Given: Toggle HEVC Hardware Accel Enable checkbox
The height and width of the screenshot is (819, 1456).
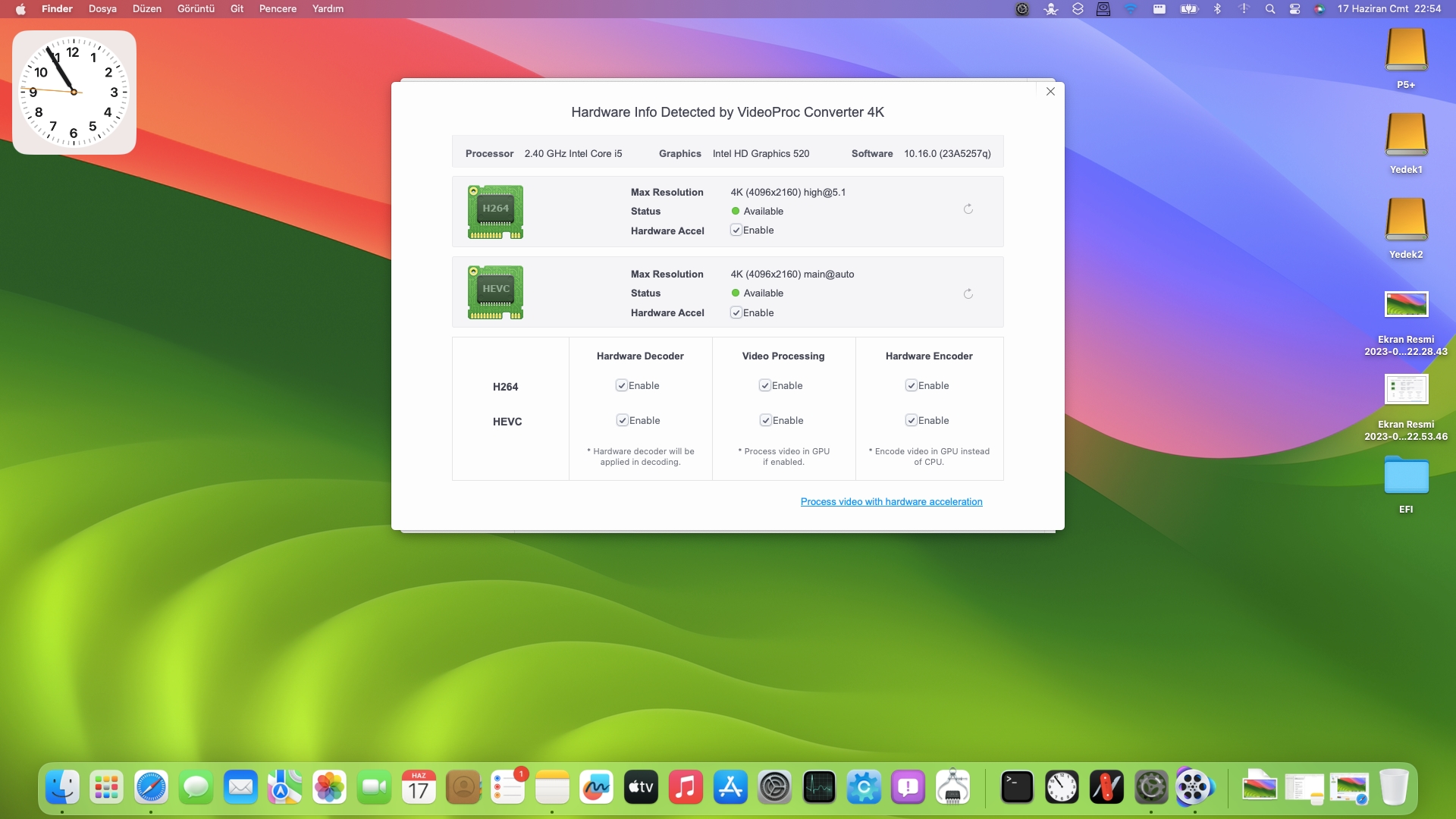Looking at the screenshot, I should [736, 312].
